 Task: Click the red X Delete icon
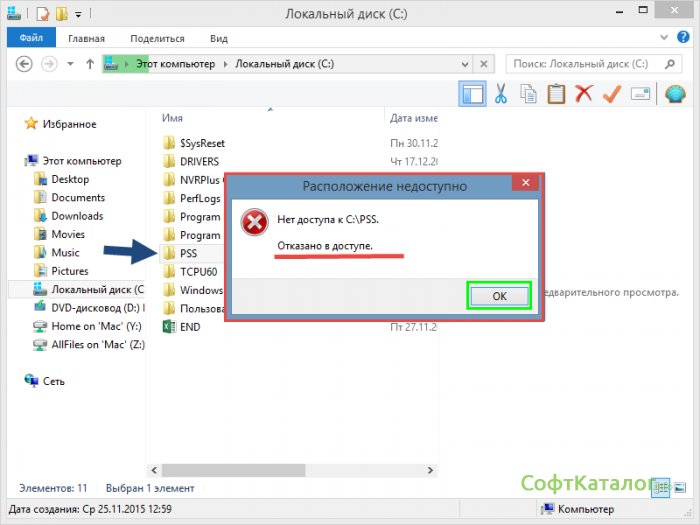(x=584, y=94)
